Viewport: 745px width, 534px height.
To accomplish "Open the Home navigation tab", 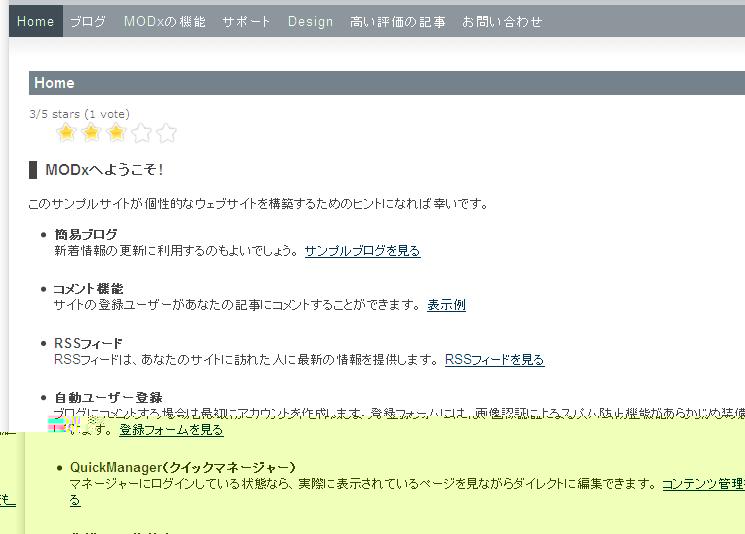I will pyautogui.click(x=36, y=21).
